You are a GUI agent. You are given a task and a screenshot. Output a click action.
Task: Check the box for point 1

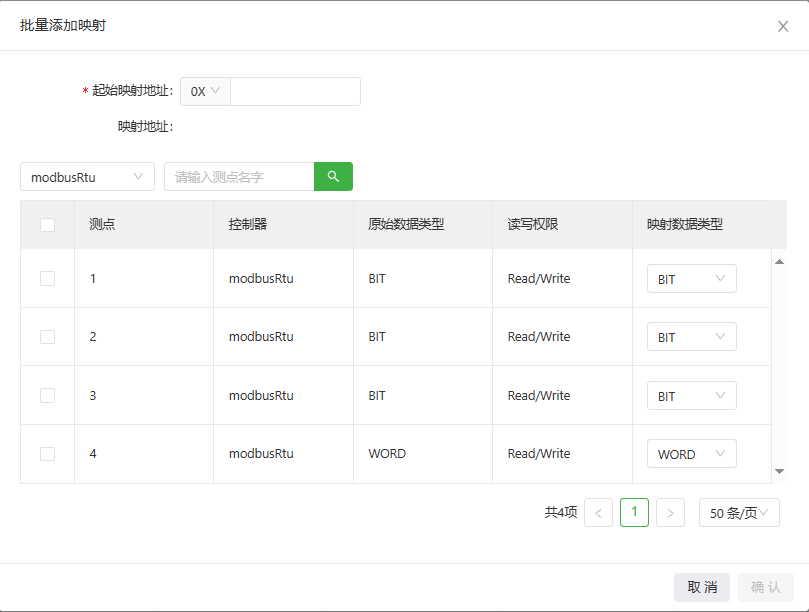tap(47, 279)
